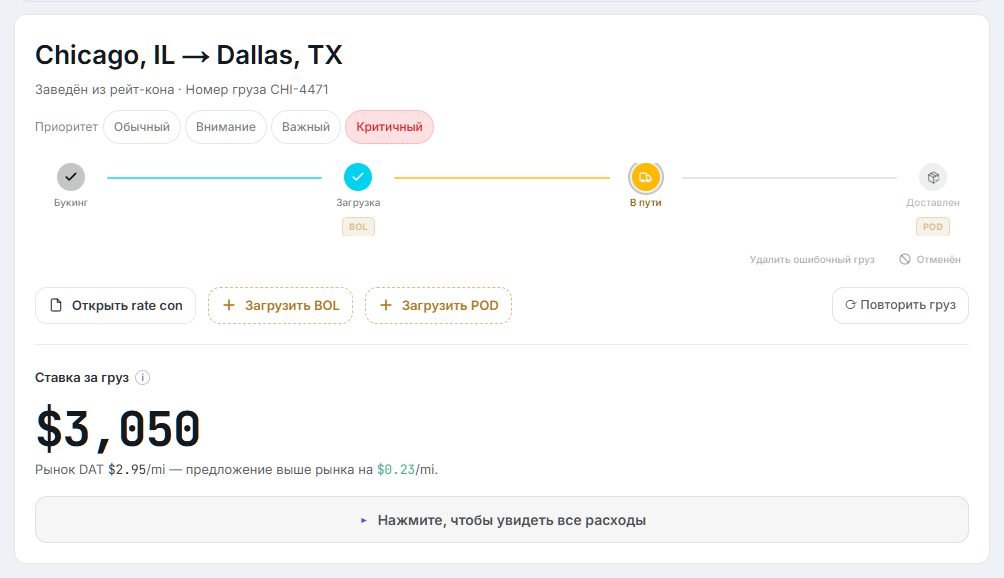Open the rate con document
The image size is (1004, 578).
[x=115, y=305]
